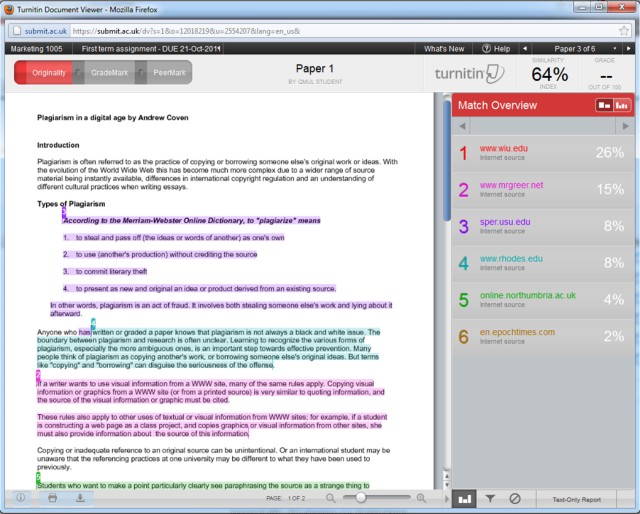Click the First term assignment title
Image resolution: width=640 pixels, height=514 pixels.
151,49
